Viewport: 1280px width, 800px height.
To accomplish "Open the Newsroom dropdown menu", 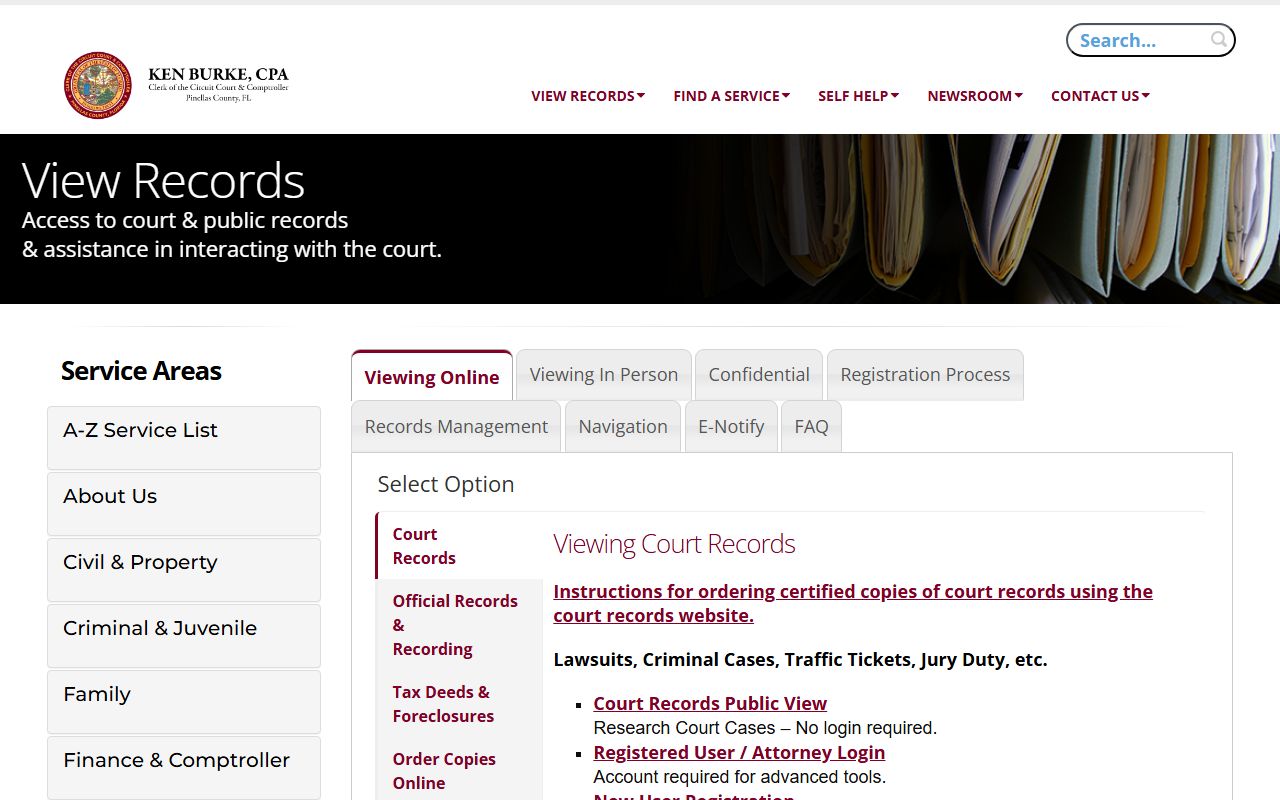I will pos(975,96).
